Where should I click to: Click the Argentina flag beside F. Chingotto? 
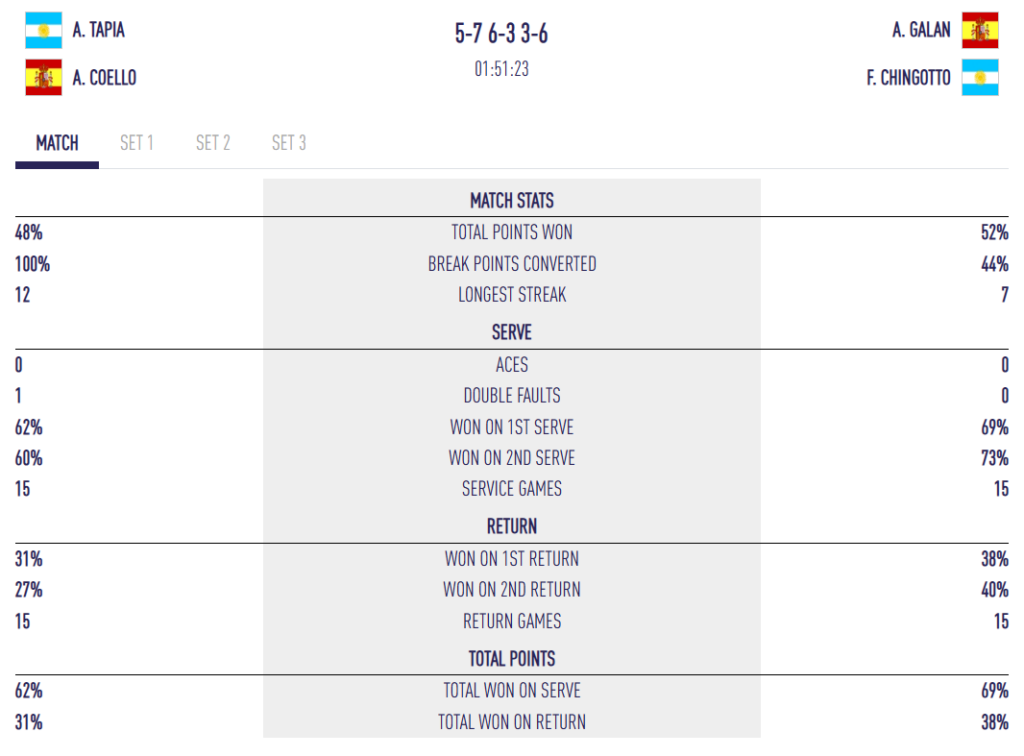coord(980,78)
